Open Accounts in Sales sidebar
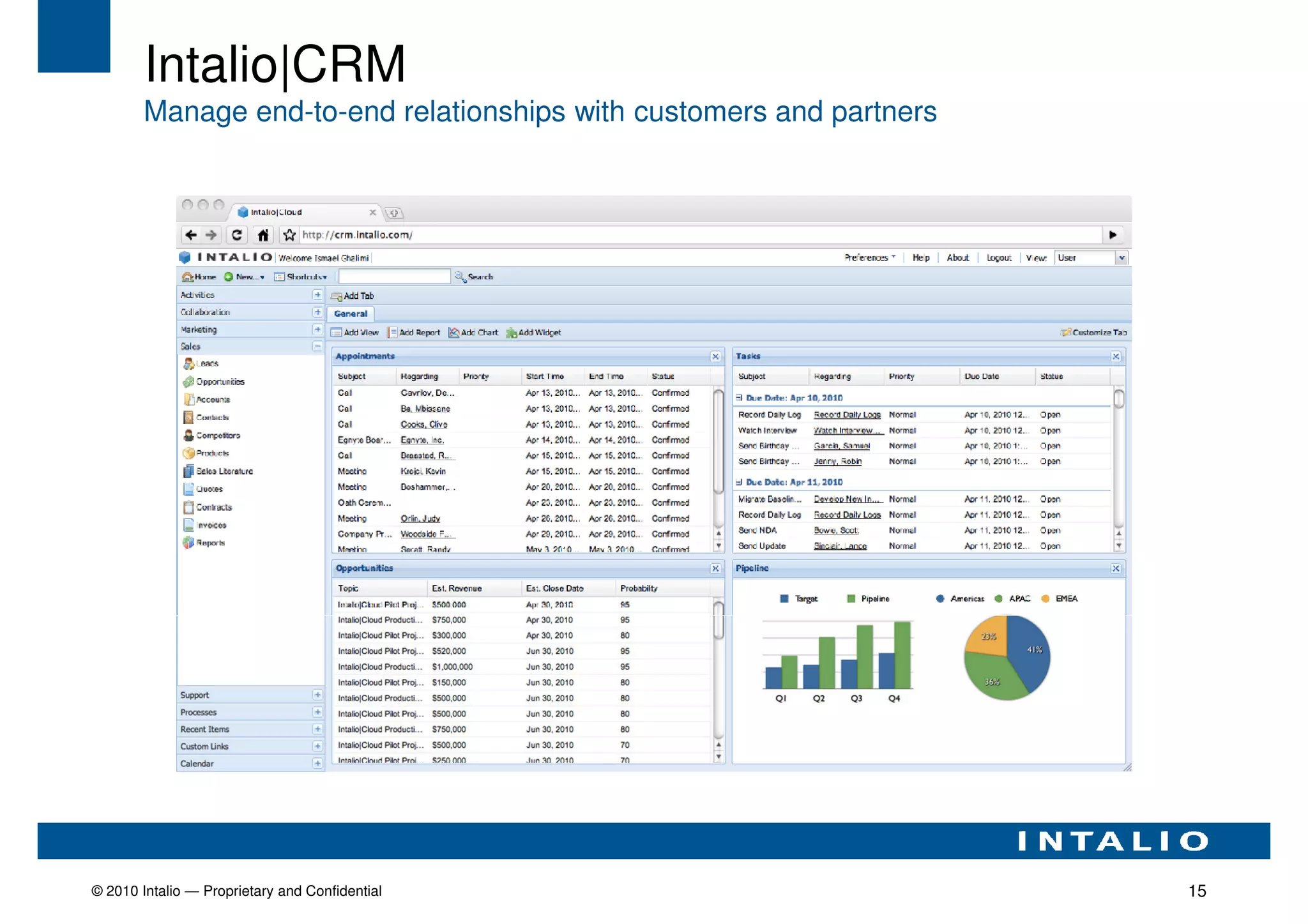Image resolution: width=1308 pixels, height=924 pixels. click(x=207, y=399)
